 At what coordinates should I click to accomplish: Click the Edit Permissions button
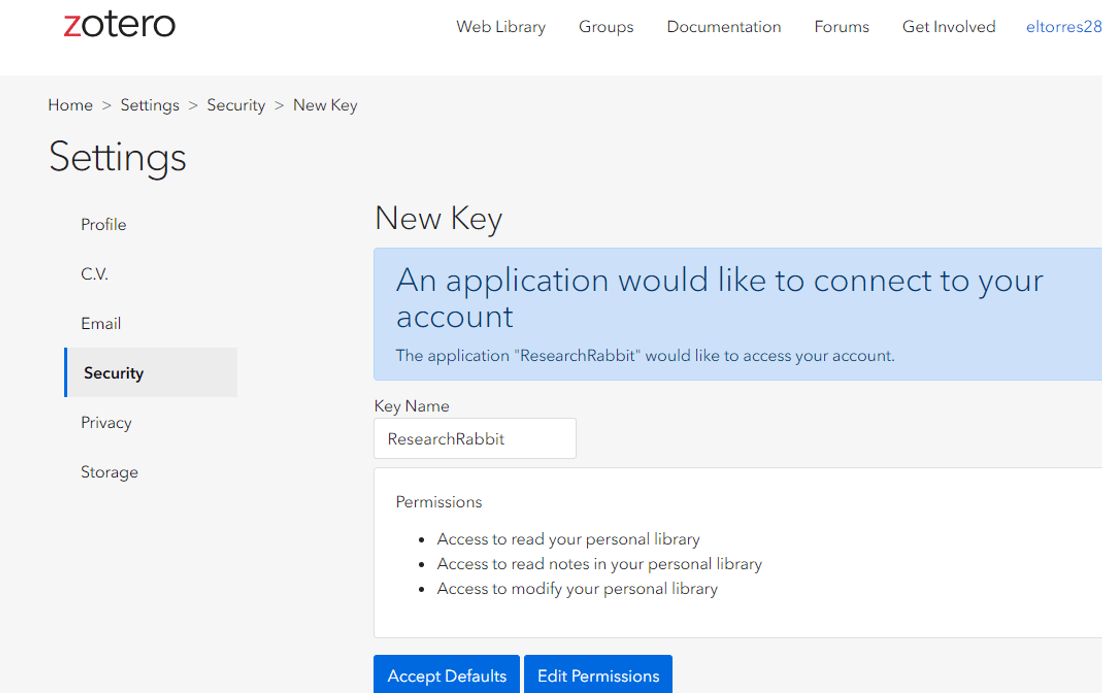pyautogui.click(x=598, y=675)
